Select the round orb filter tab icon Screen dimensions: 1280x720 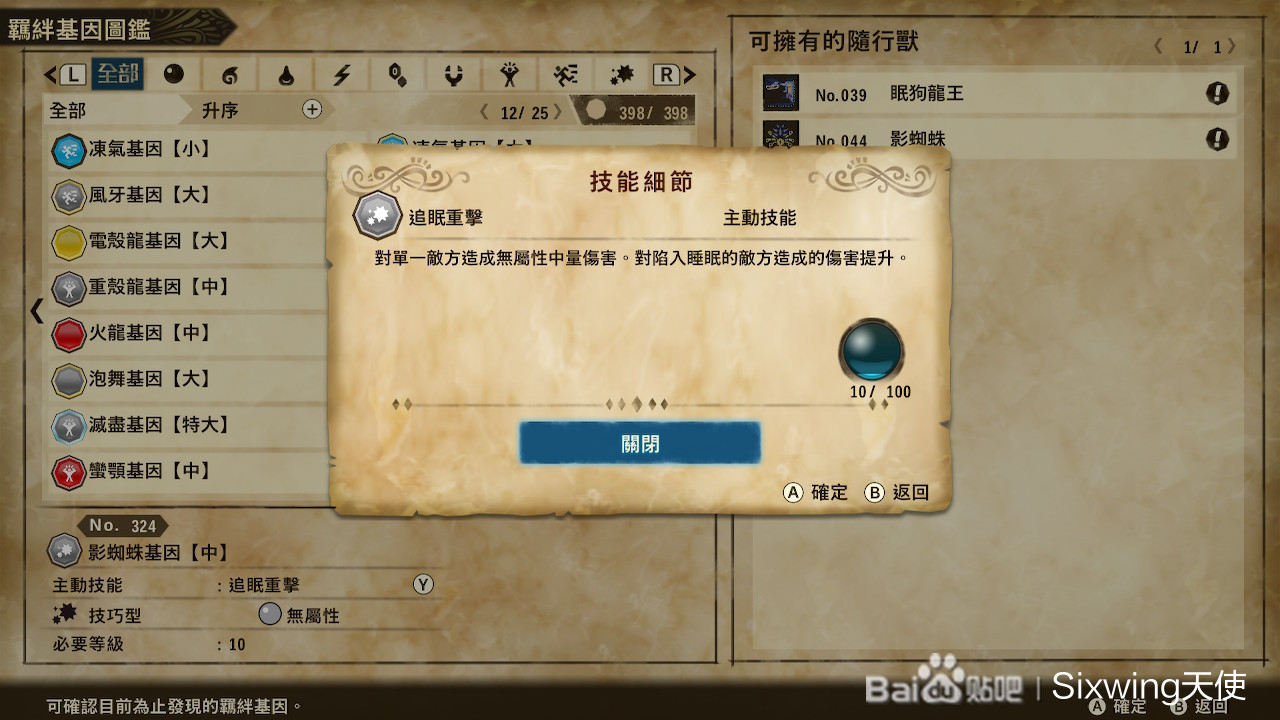[x=174, y=75]
